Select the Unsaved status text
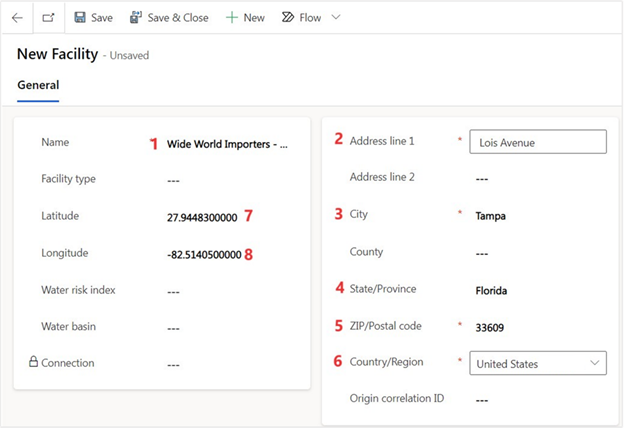Screen dimensions: 624x428 (129, 55)
